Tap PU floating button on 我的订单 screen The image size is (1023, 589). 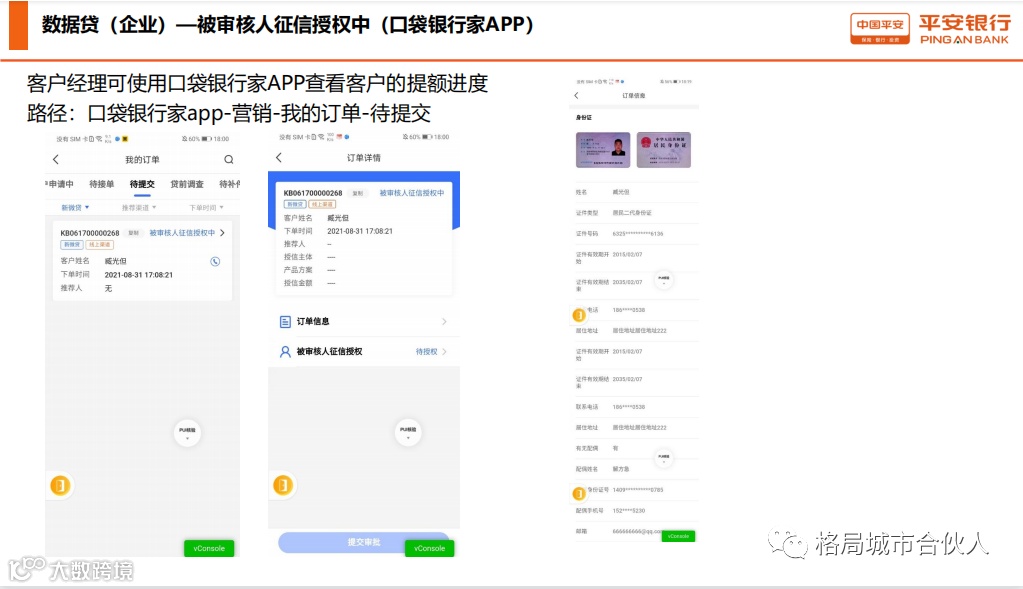(187, 432)
